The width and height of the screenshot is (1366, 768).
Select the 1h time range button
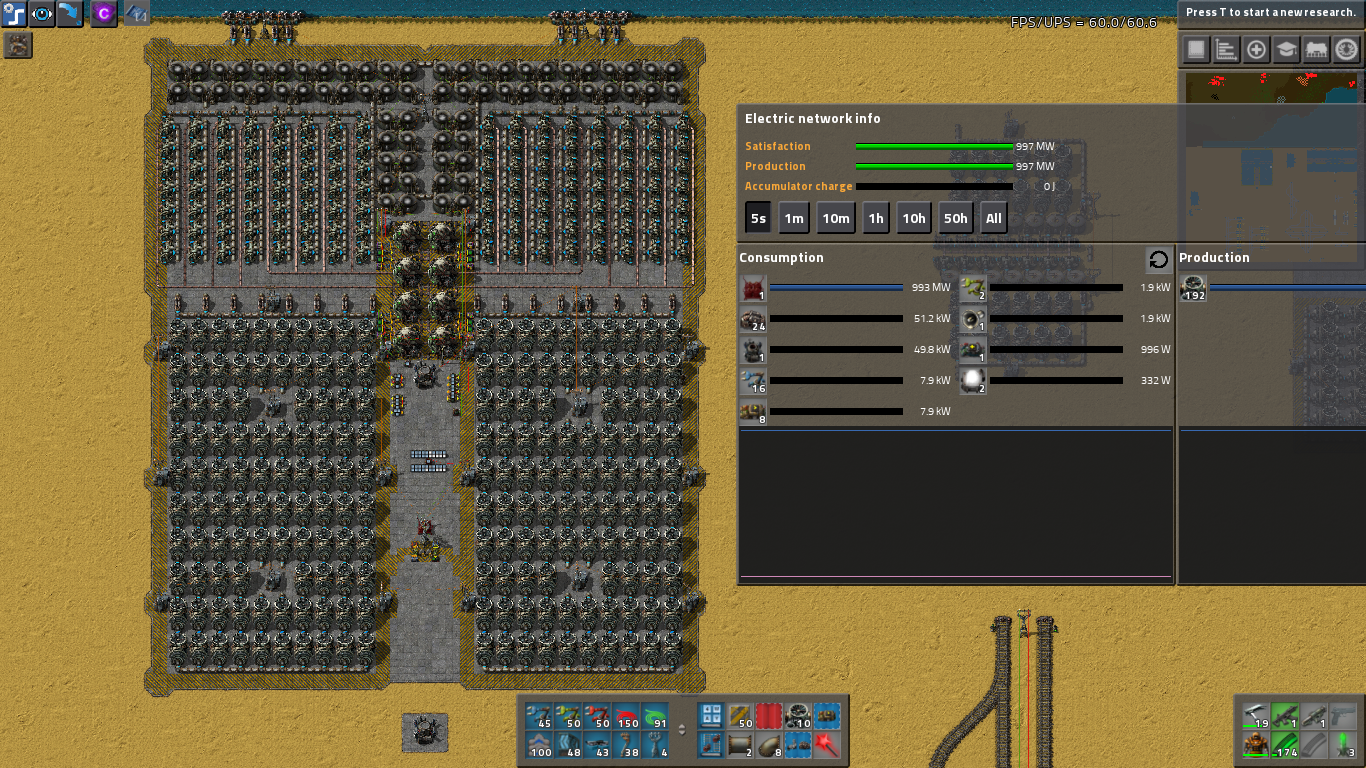tap(876, 218)
